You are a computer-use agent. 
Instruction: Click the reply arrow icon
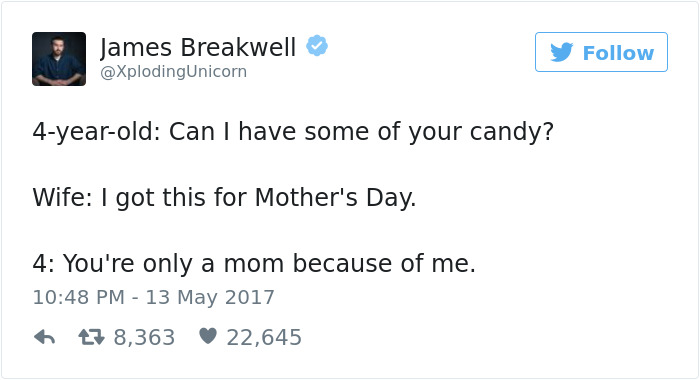click(44, 338)
